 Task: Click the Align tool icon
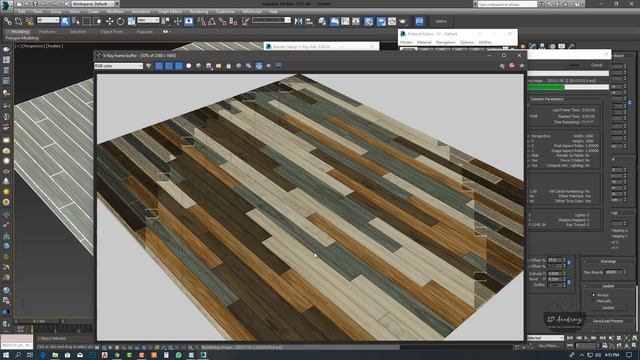pyautogui.click(x=309, y=21)
